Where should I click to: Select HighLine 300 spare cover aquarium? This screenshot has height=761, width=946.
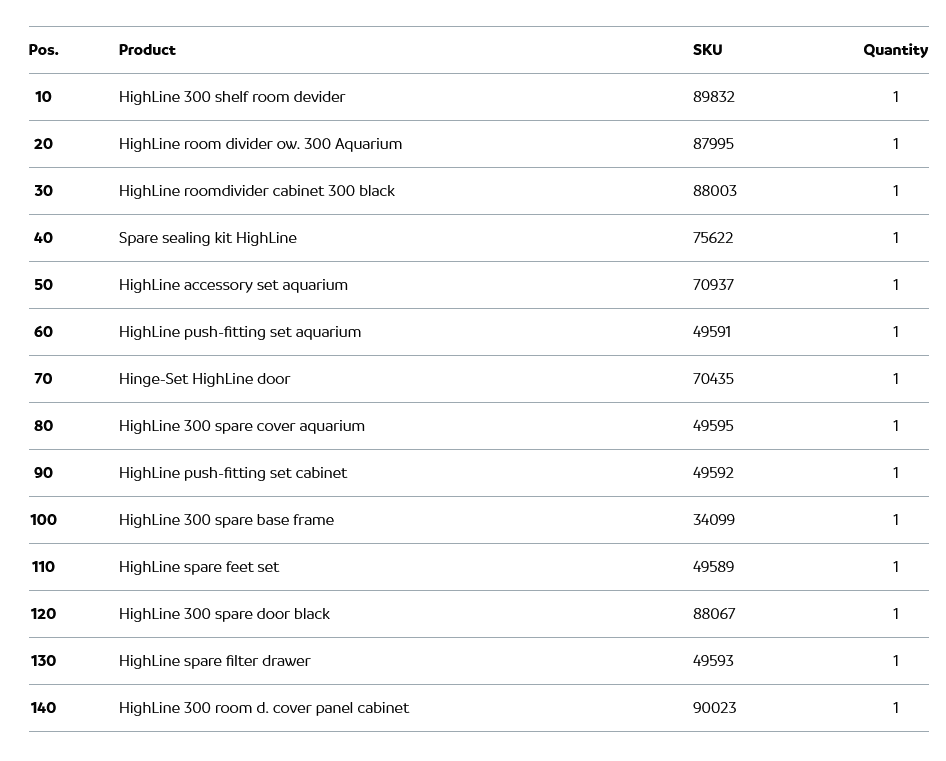[242, 426]
